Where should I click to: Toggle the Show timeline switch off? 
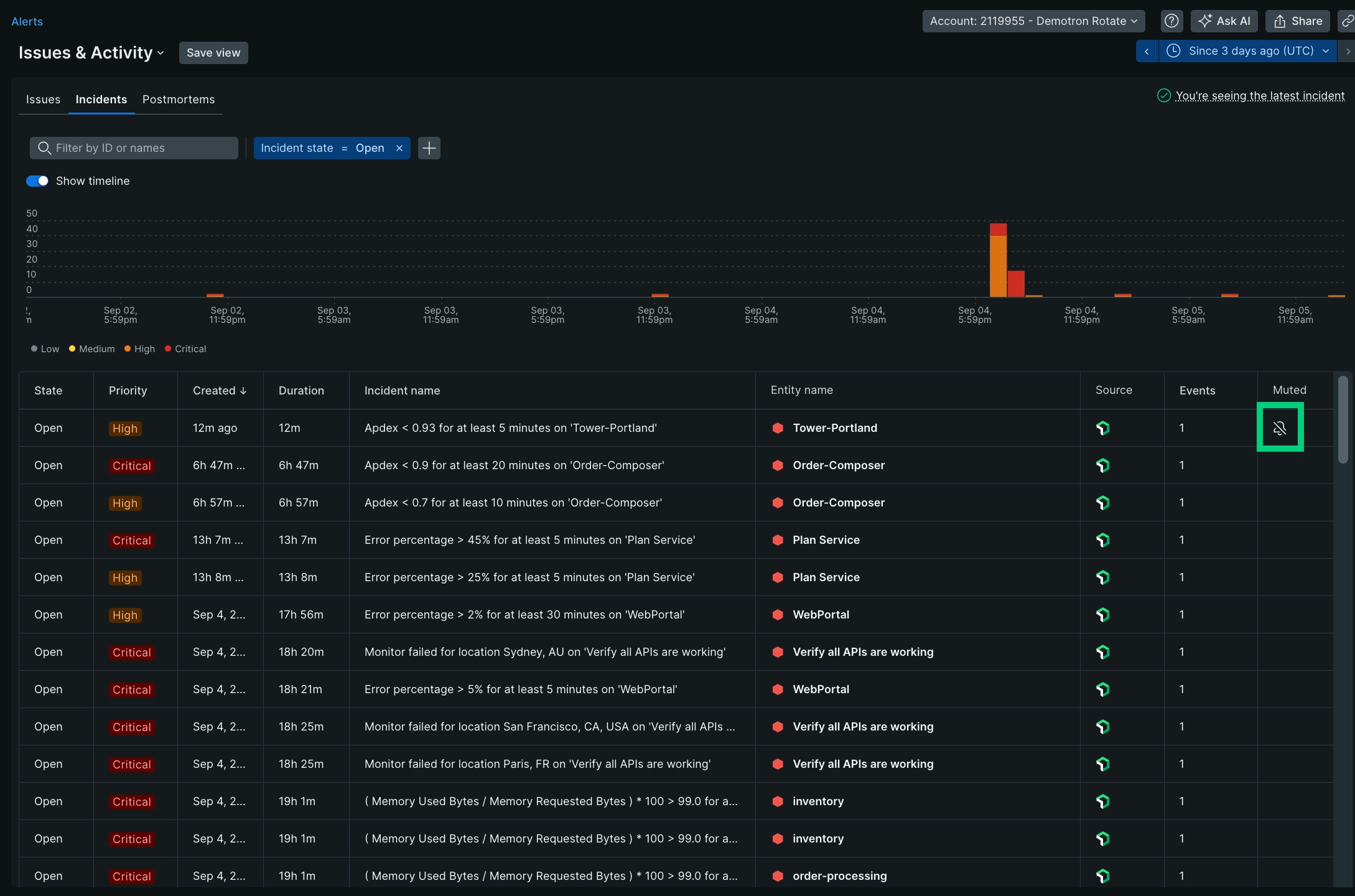click(x=37, y=181)
